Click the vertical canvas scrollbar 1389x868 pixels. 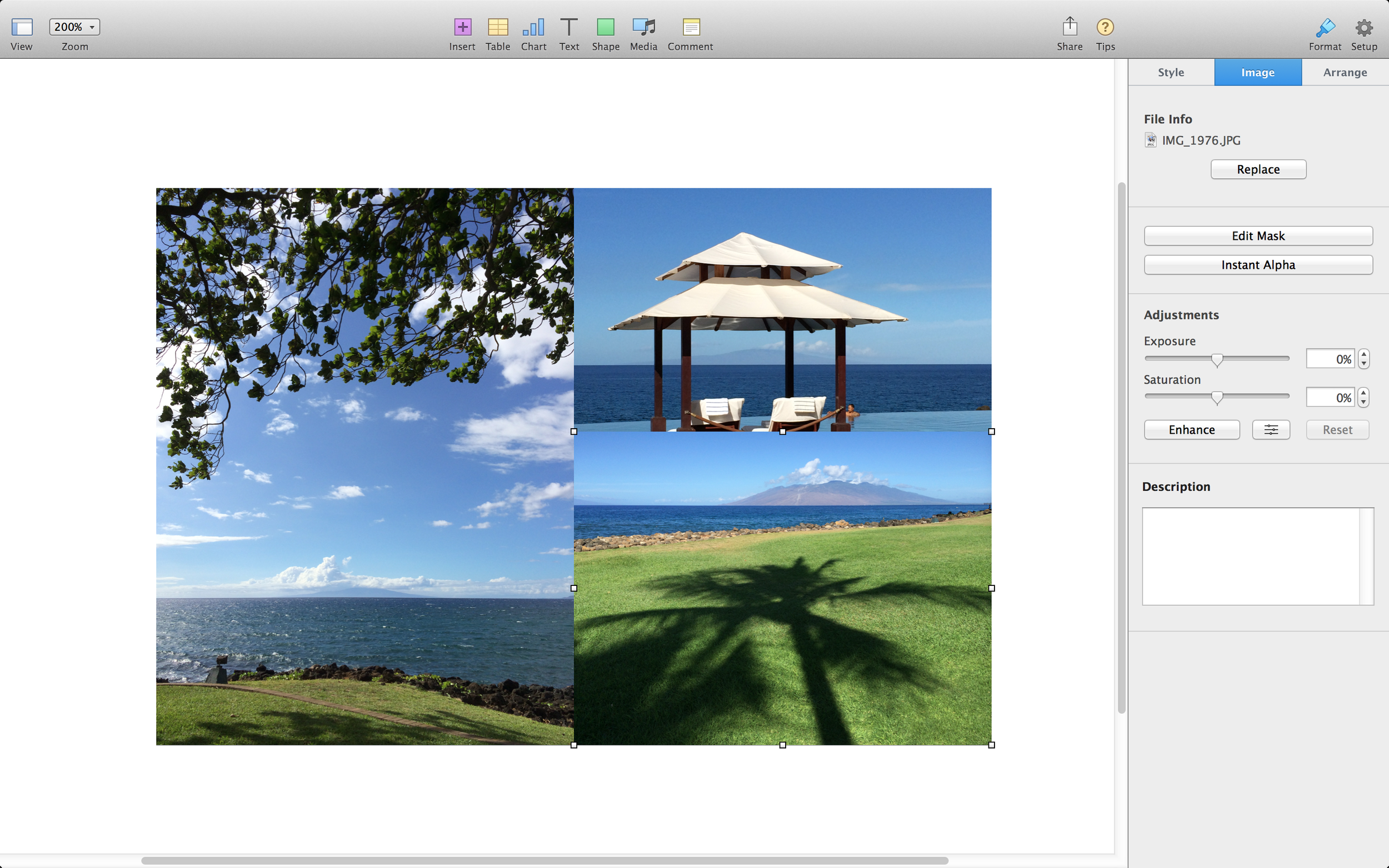[1121, 448]
